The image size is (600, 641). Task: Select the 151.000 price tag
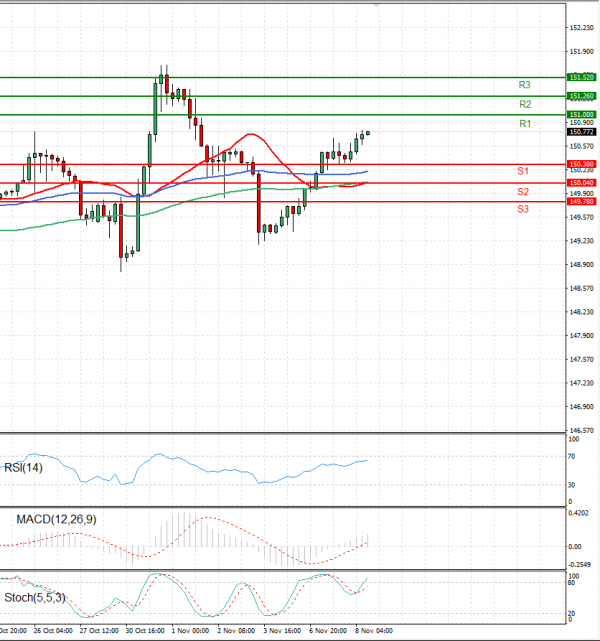point(581,114)
